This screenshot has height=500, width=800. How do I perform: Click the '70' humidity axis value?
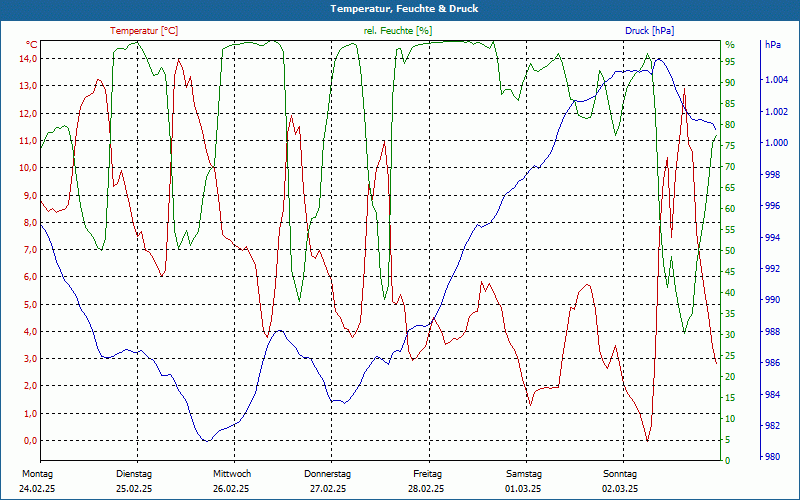[730, 167]
